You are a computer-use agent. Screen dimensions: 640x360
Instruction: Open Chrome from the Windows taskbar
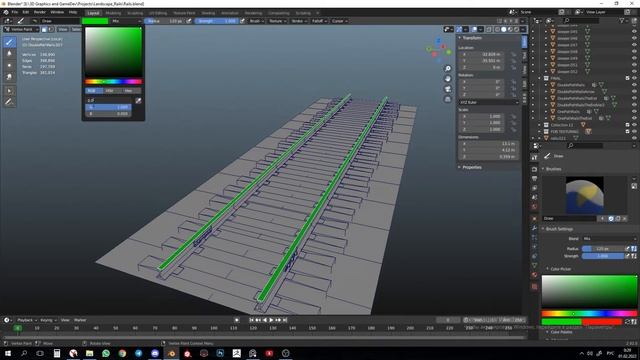coord(122,353)
